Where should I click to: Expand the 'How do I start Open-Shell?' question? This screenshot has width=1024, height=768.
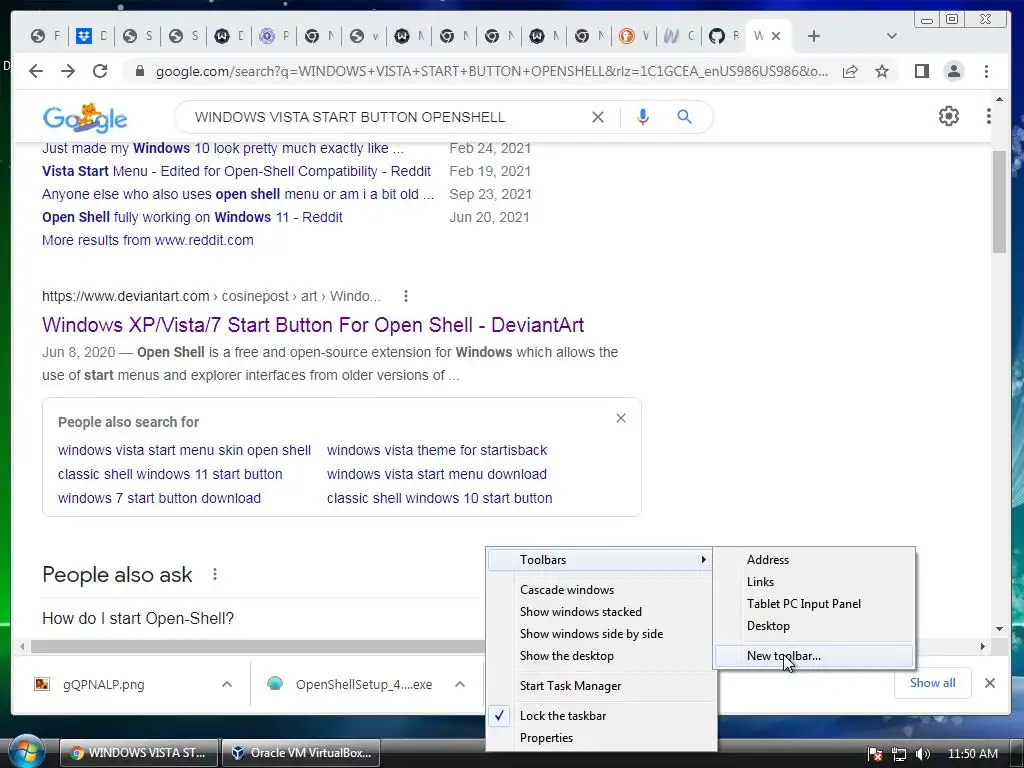[x=138, y=618]
